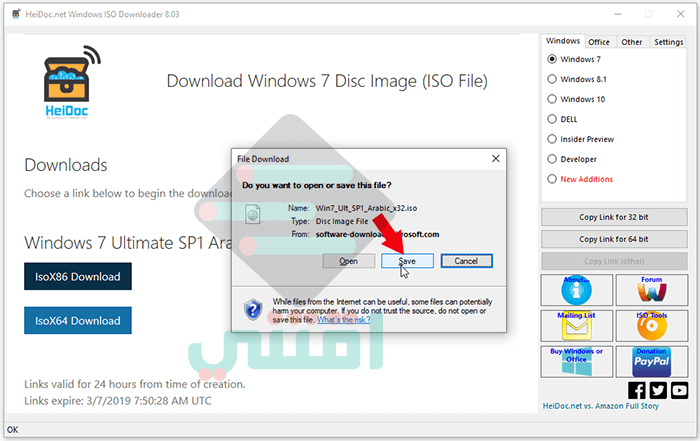Close the File Download dialog
This screenshot has height=441, width=700.
pos(496,158)
